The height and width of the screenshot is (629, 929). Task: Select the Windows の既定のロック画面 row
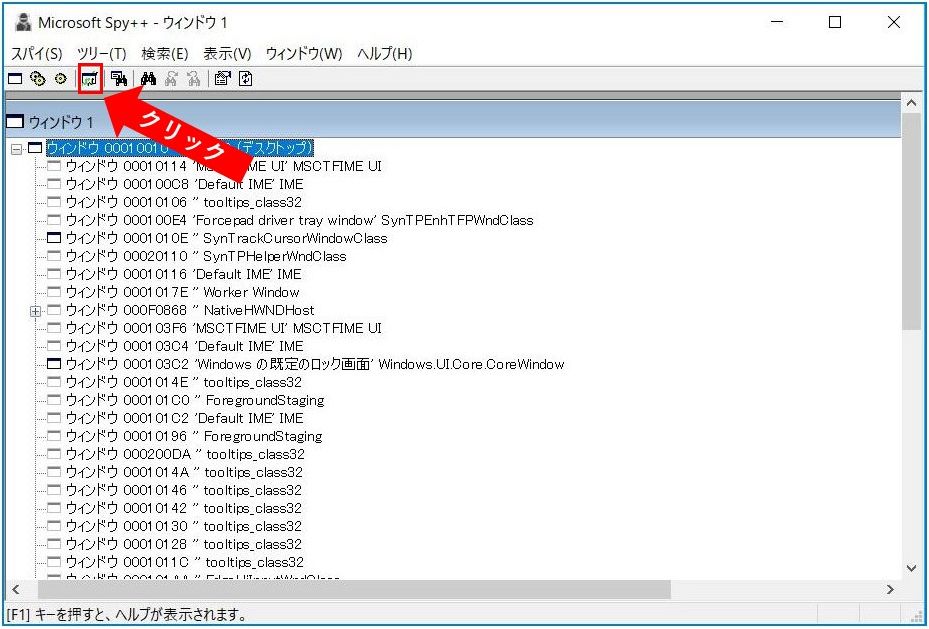tap(315, 364)
